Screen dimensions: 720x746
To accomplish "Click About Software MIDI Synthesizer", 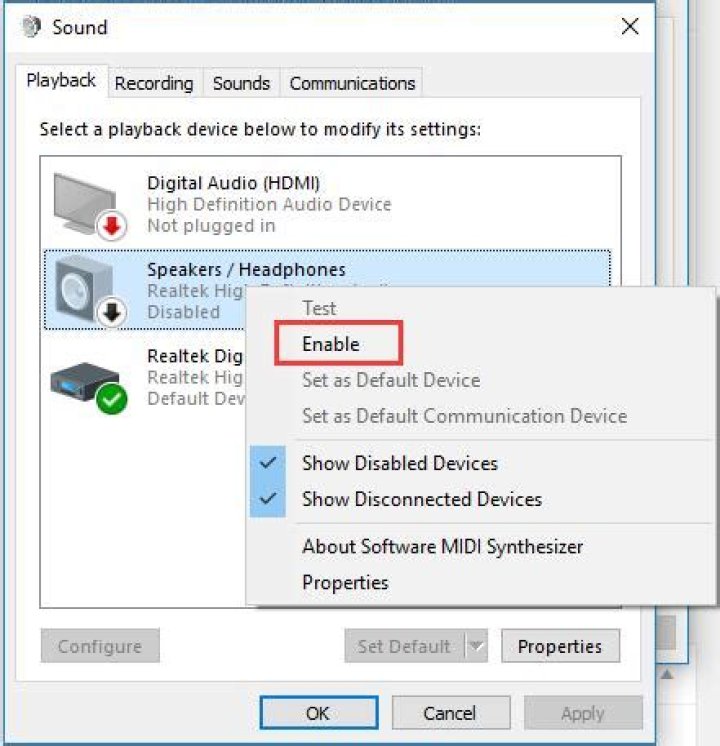I will tap(442, 546).
